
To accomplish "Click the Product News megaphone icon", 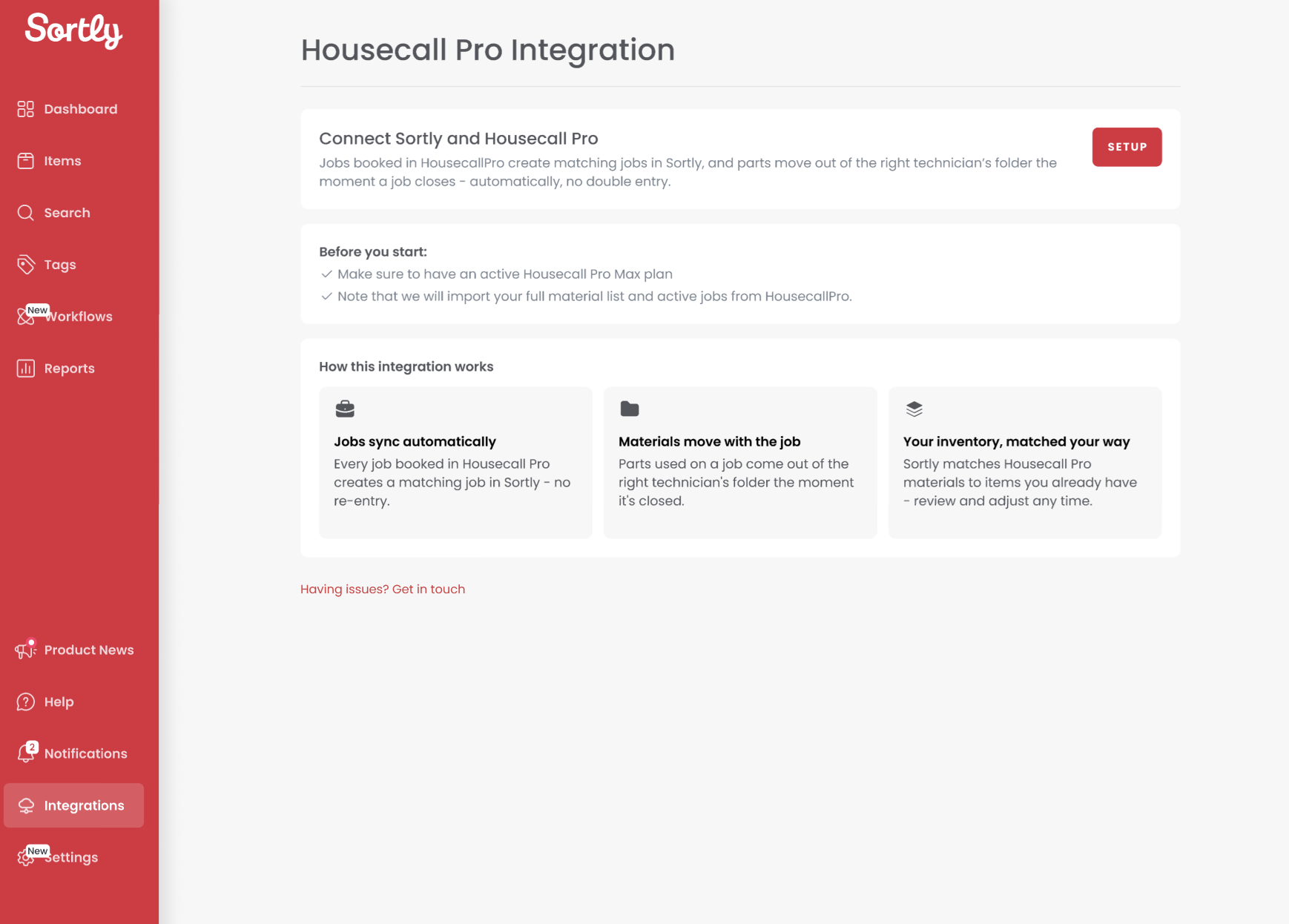I will [x=25, y=650].
